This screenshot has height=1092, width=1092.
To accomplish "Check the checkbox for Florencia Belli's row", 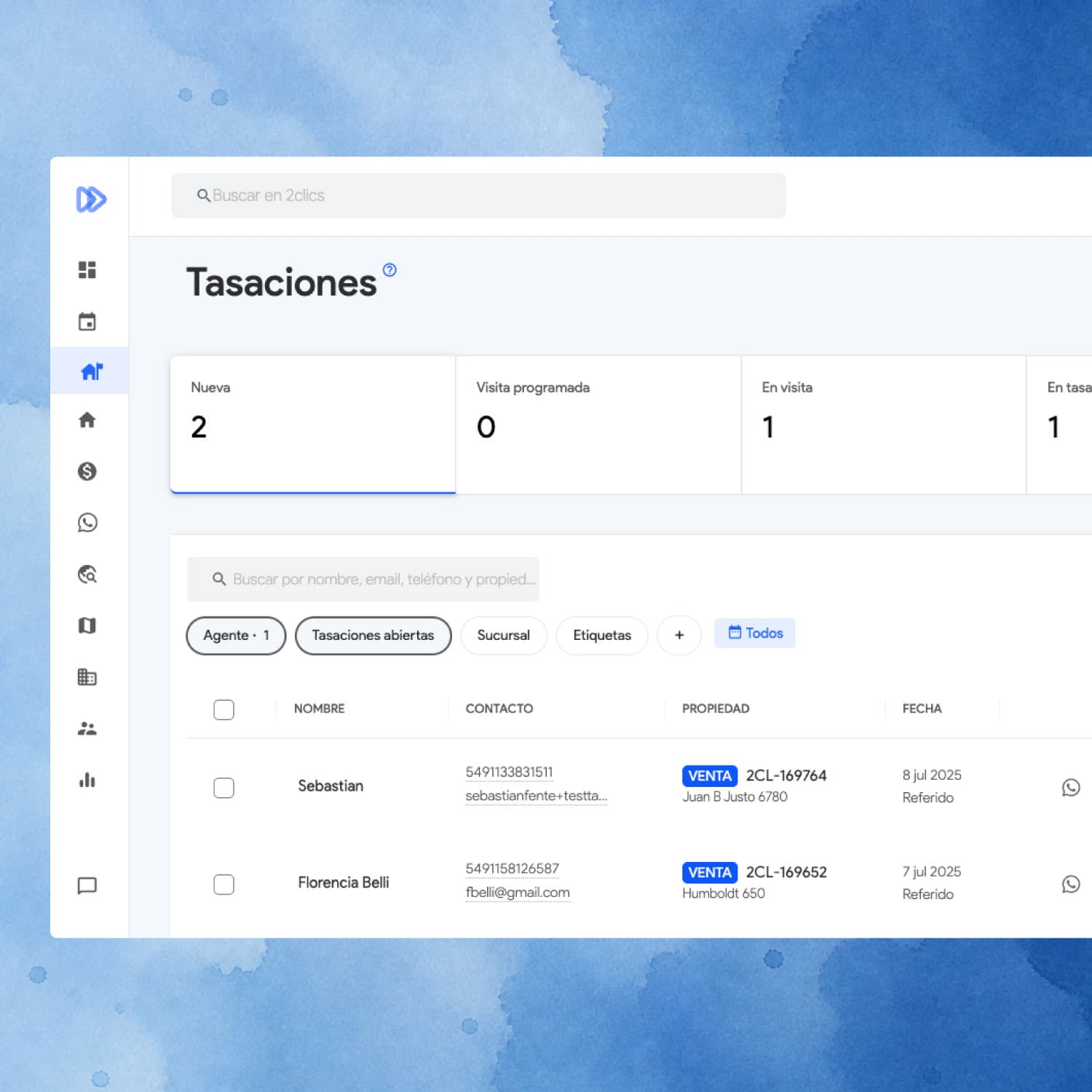I will click(223, 885).
